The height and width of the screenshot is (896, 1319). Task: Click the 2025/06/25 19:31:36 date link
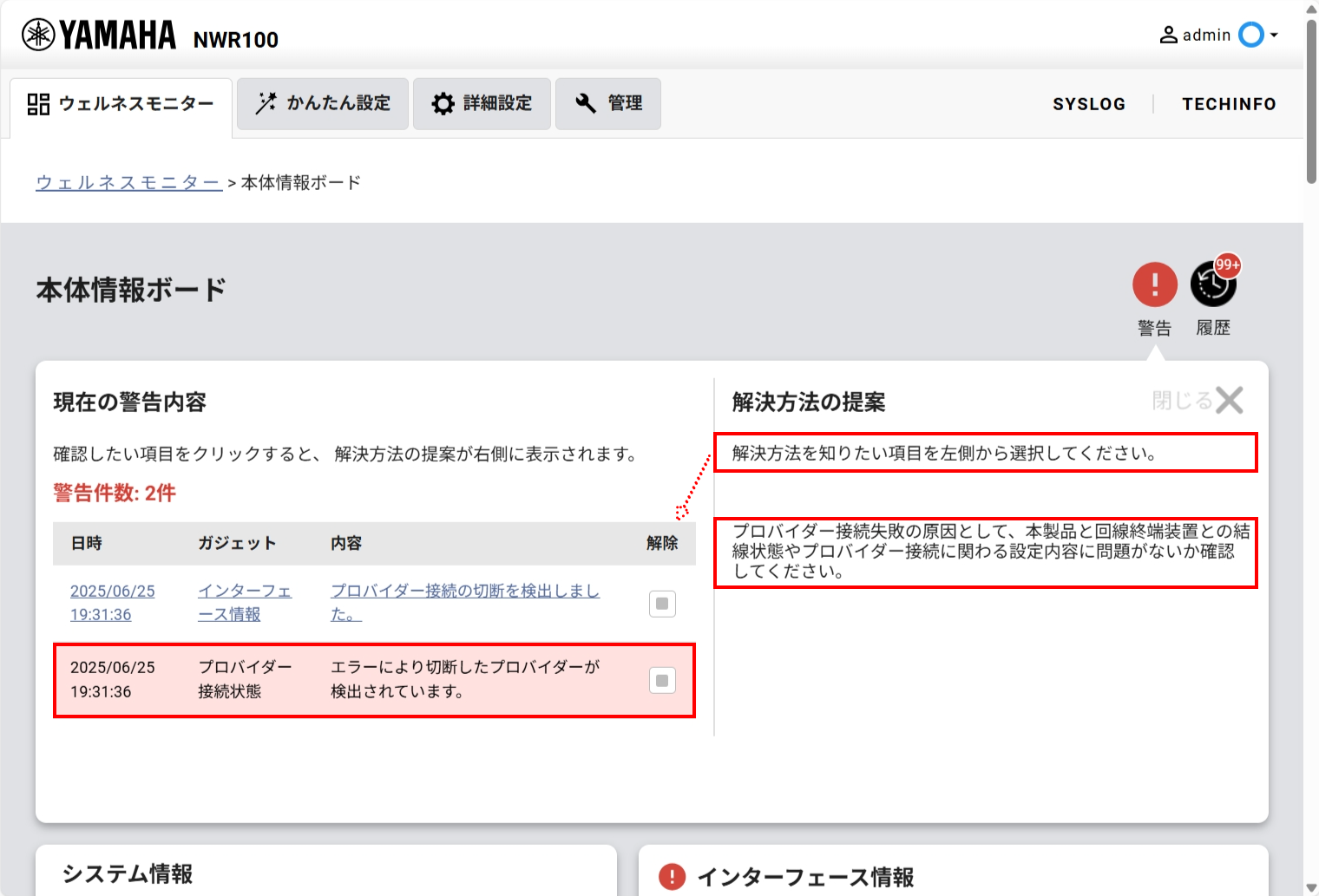pos(112,603)
